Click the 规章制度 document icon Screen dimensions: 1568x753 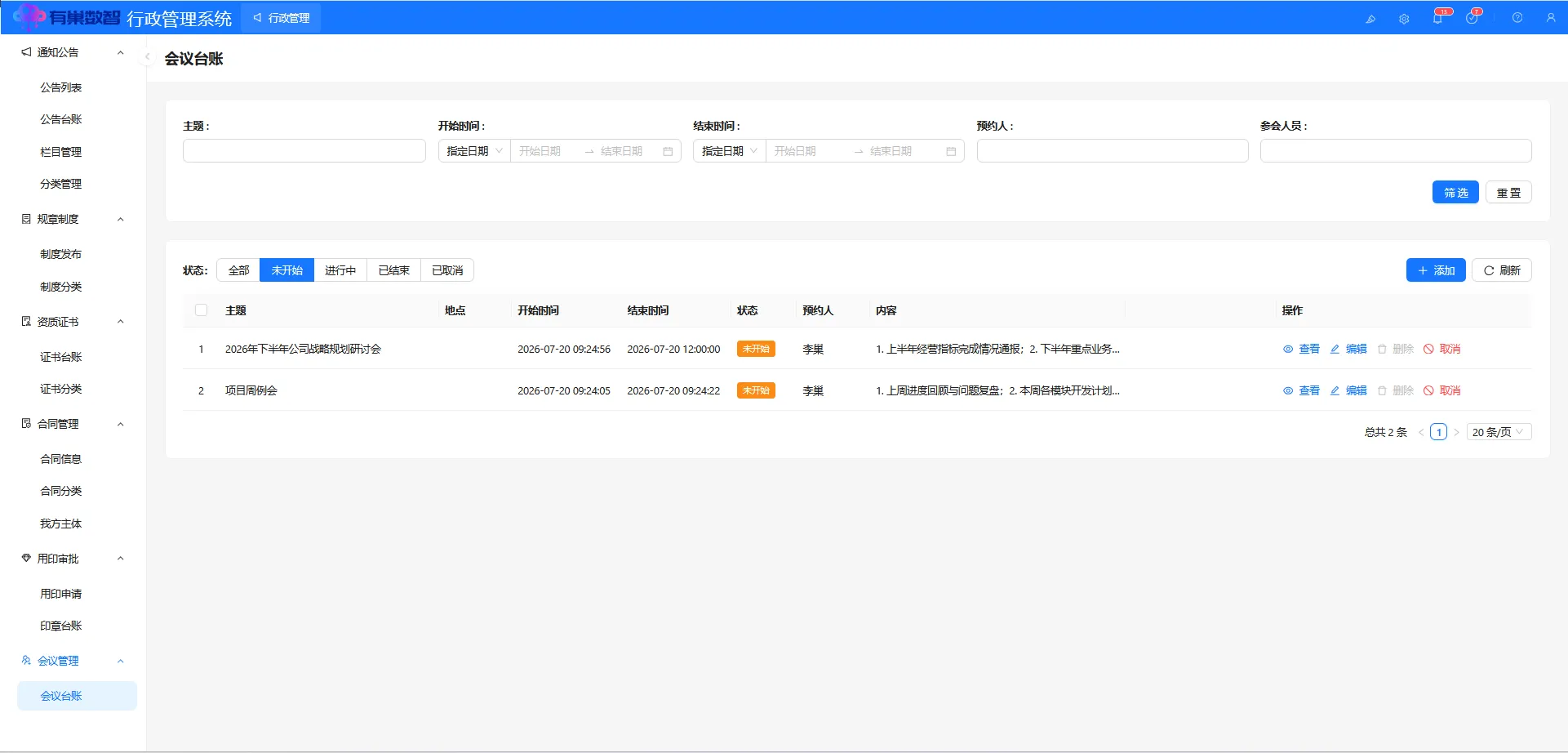26,219
